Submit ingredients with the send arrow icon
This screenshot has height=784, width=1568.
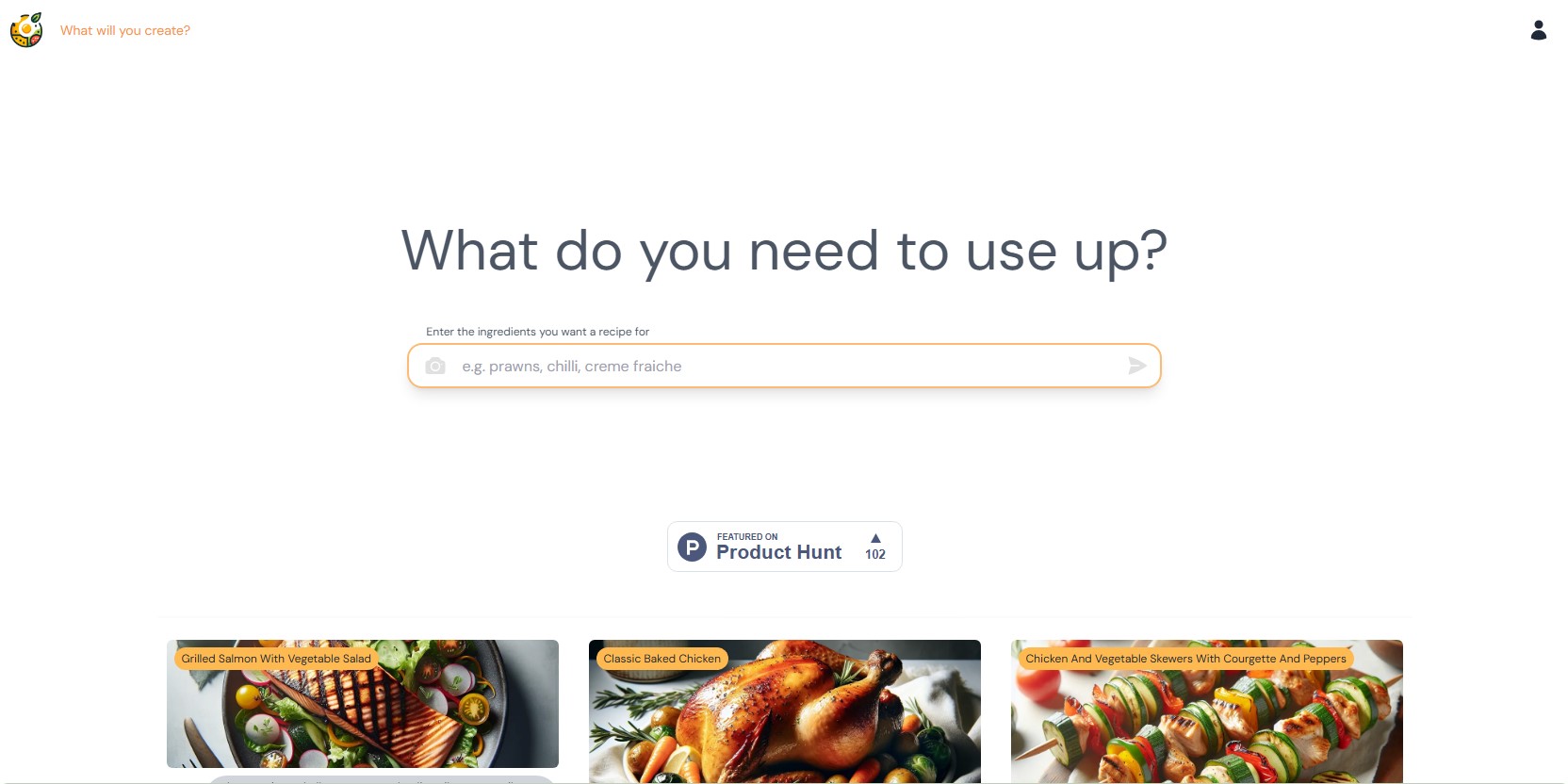pos(1136,366)
